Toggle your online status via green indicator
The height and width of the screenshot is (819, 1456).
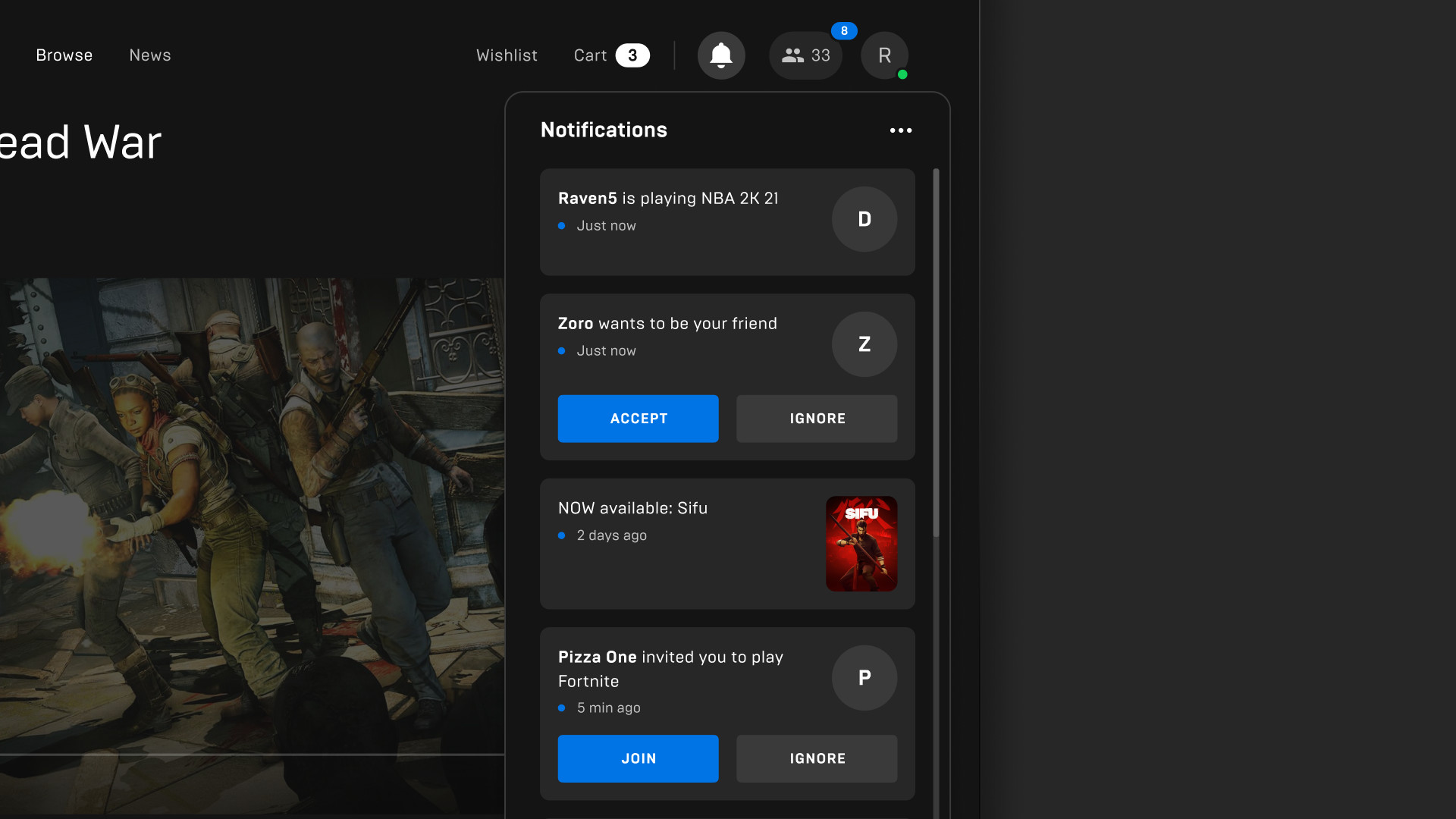click(902, 74)
